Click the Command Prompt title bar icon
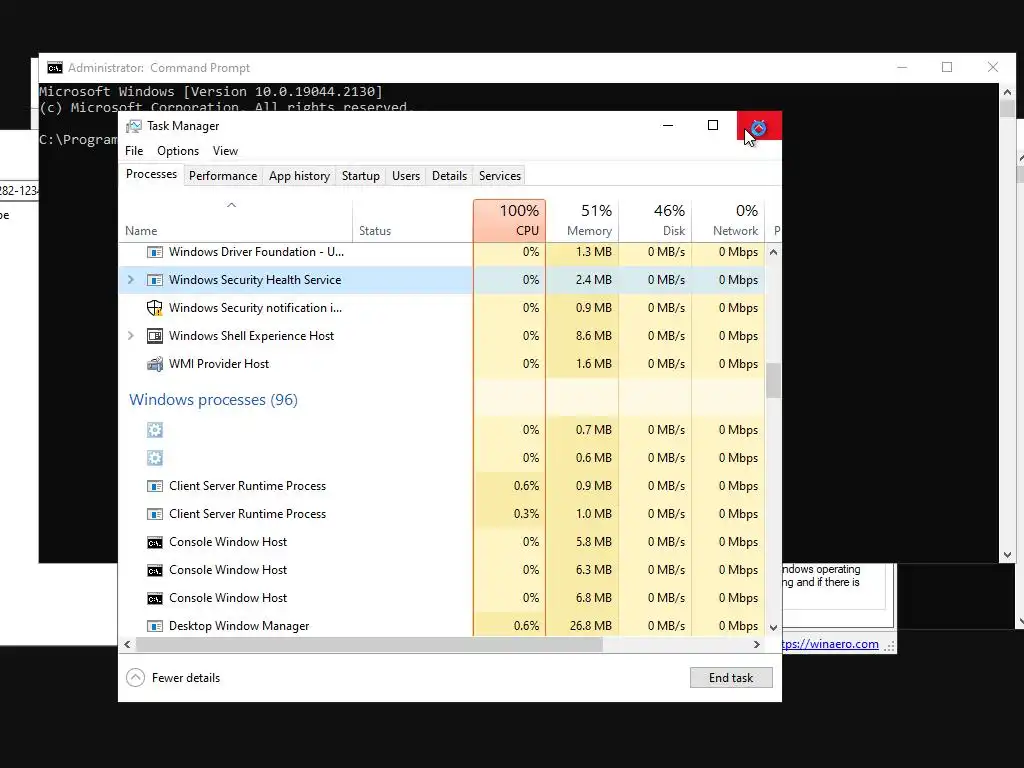 [x=55, y=68]
